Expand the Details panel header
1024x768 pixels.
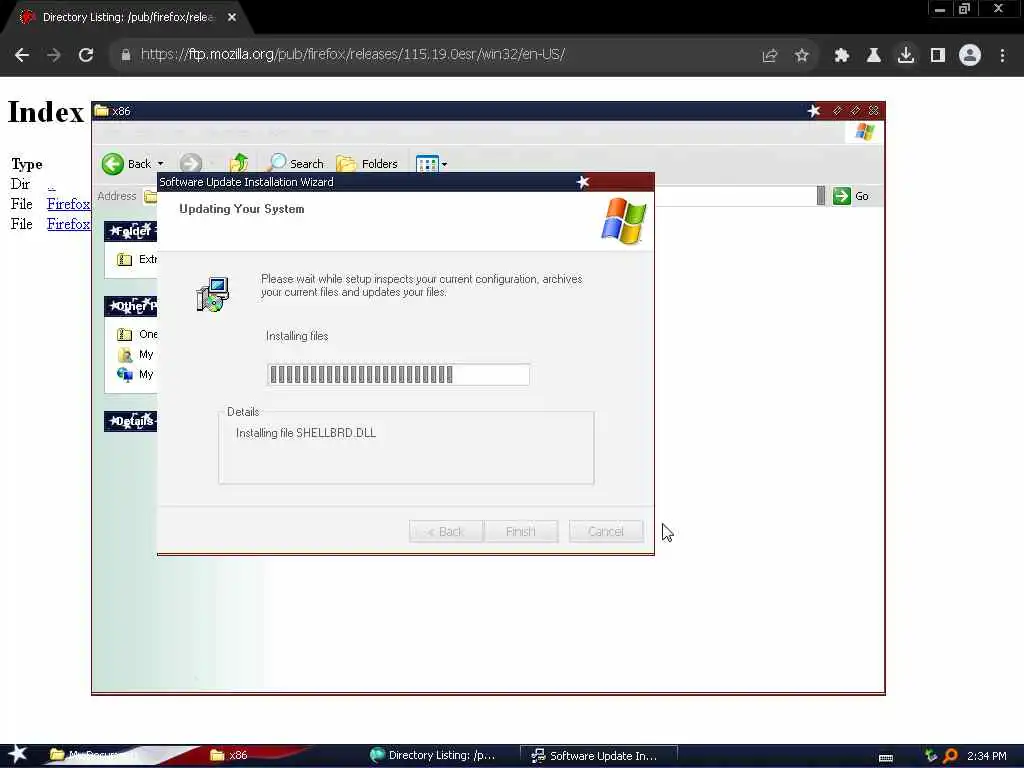tap(131, 421)
